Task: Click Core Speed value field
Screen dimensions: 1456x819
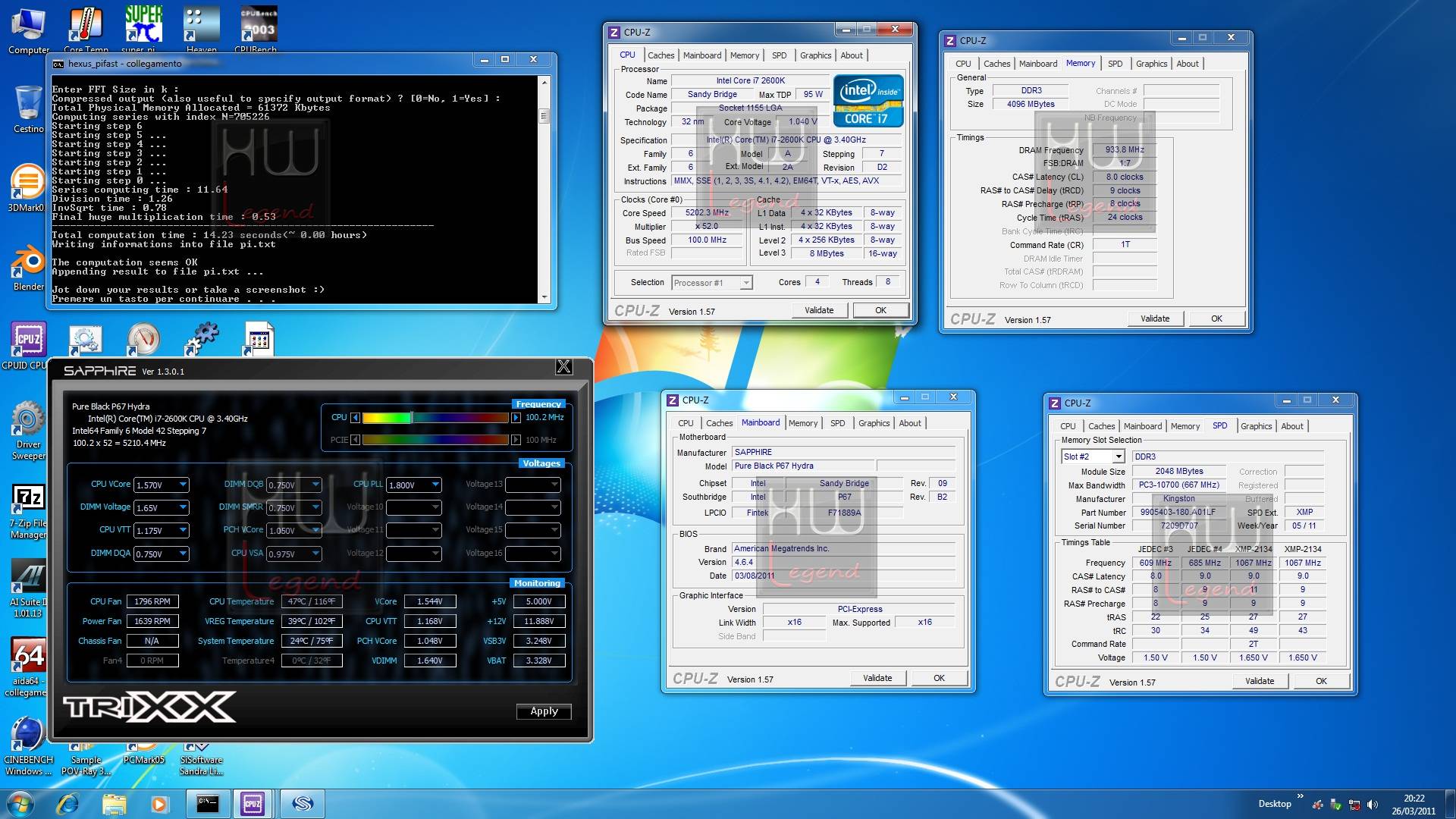Action: [707, 213]
